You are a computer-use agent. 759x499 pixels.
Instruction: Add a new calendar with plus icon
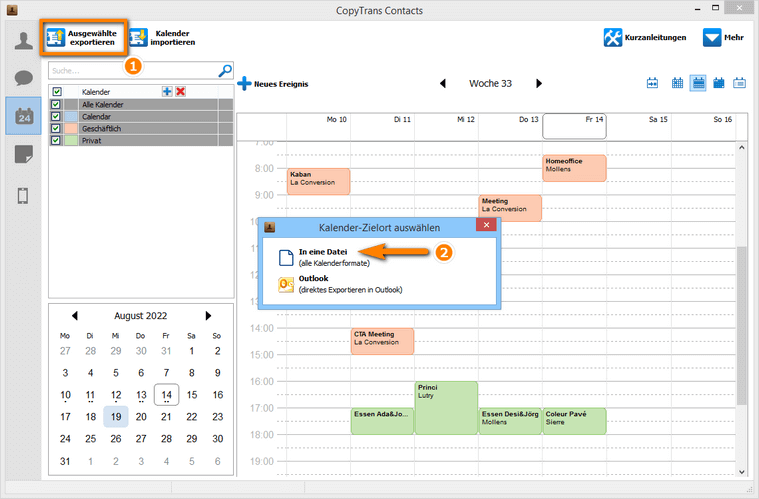tap(167, 91)
